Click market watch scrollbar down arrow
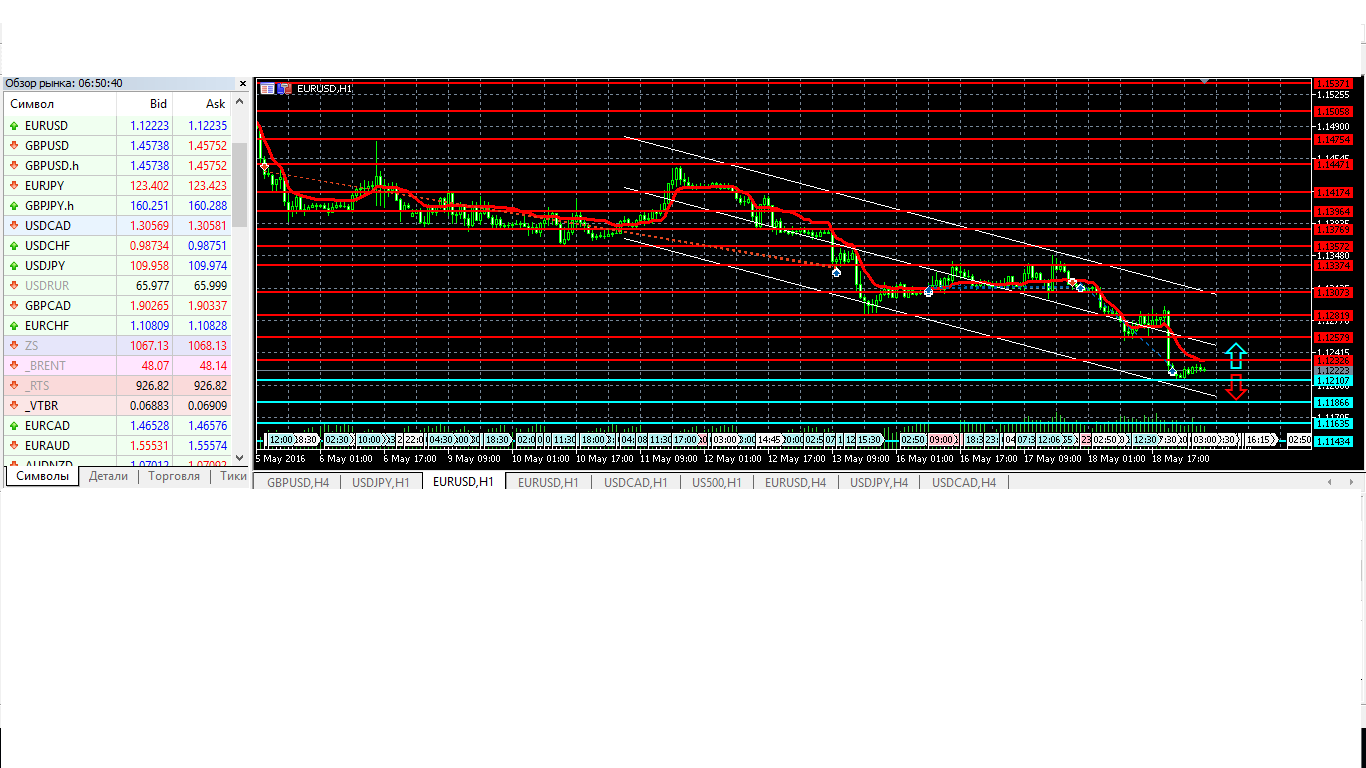The height and width of the screenshot is (768, 1366). tap(240, 458)
